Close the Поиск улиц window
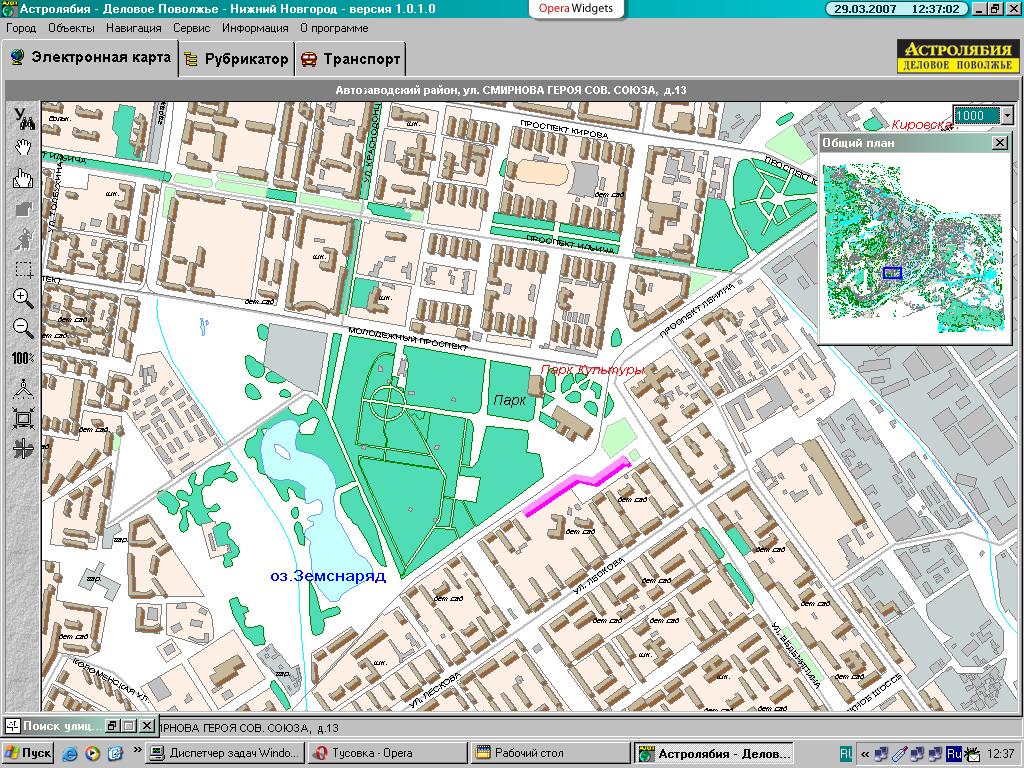 148,726
